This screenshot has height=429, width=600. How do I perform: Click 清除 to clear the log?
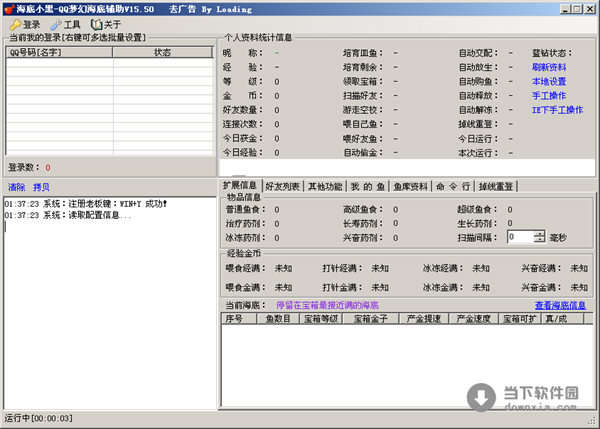click(x=17, y=187)
